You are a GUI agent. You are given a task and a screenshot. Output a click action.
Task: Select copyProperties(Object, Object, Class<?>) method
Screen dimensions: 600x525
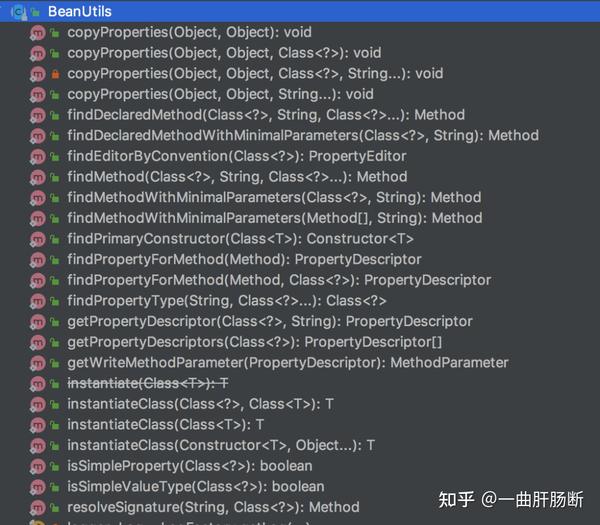click(x=224, y=53)
